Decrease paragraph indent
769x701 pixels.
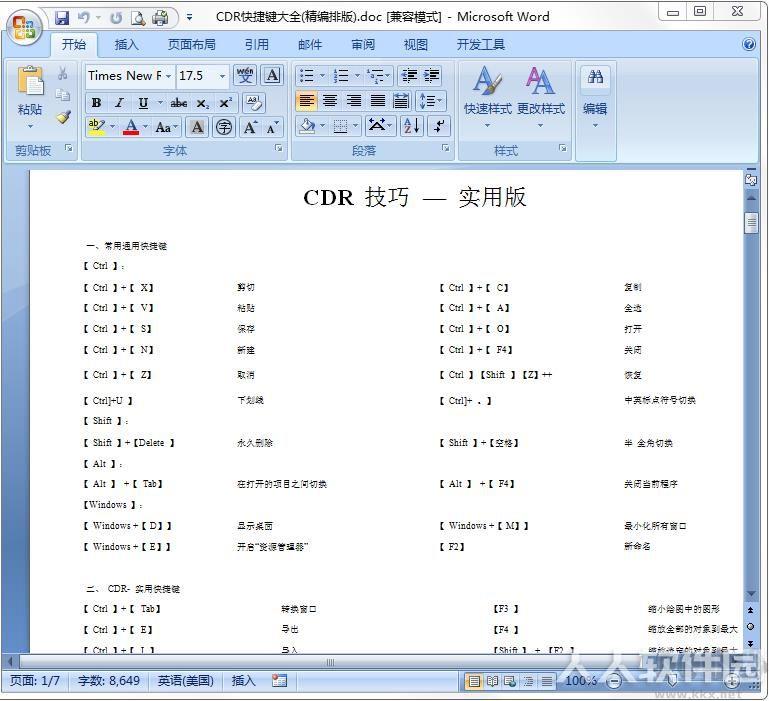(x=409, y=76)
